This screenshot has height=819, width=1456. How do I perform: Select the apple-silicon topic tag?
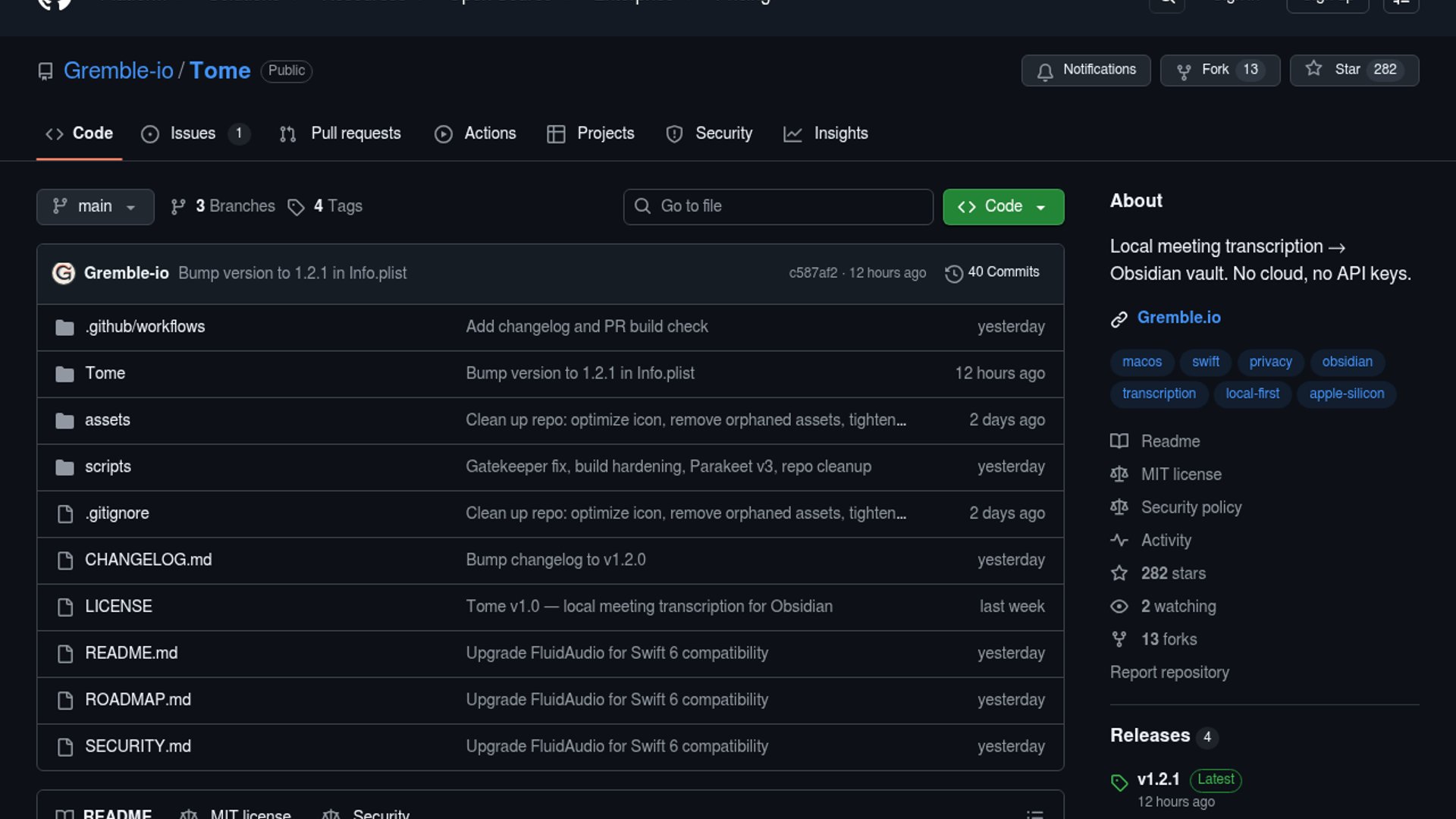tap(1346, 394)
